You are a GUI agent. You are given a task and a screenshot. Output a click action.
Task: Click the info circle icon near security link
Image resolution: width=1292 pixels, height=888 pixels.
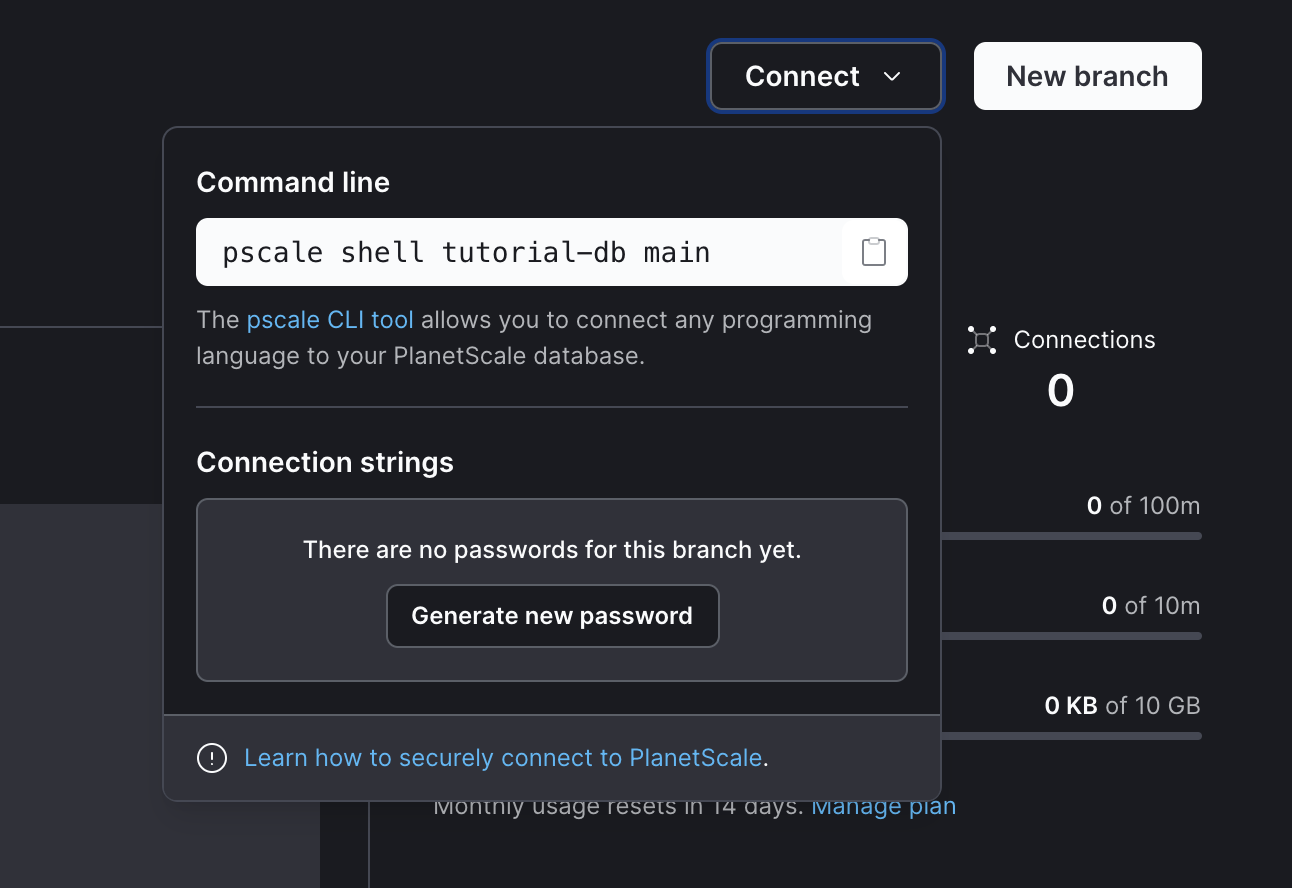[212, 758]
